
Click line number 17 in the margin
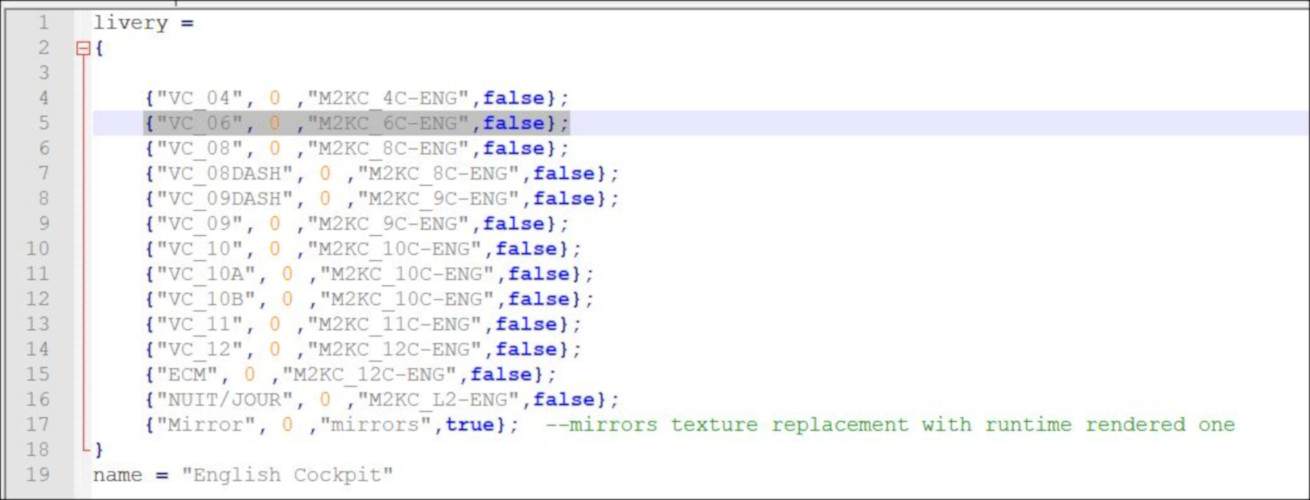point(37,424)
